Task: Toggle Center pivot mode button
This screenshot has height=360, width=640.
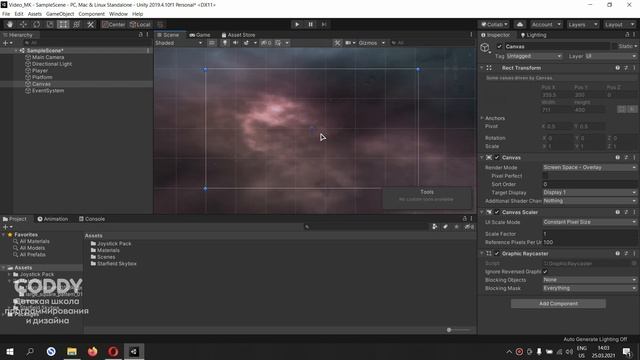Action: (x=113, y=24)
